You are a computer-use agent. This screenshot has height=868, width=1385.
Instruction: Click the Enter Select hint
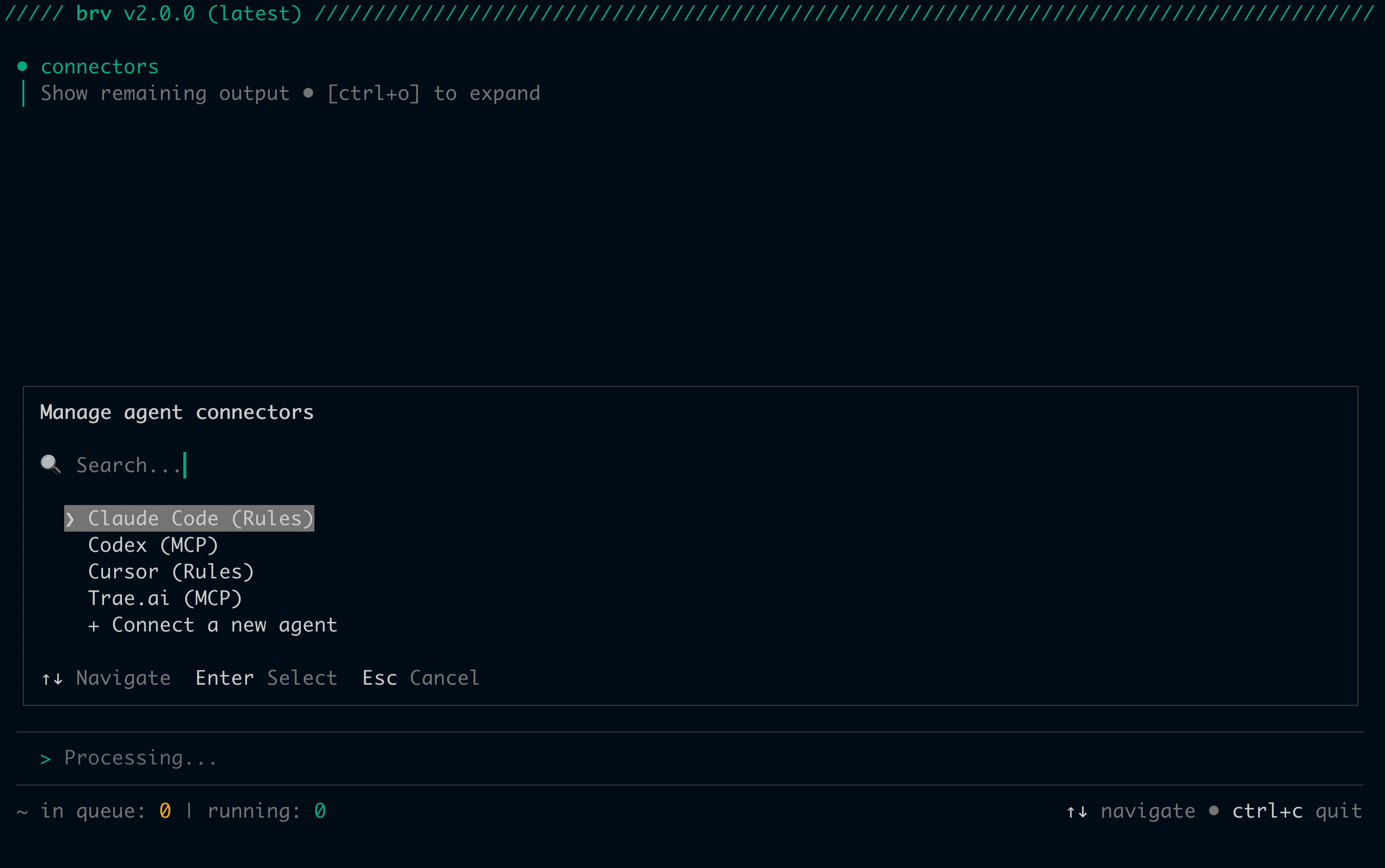click(x=266, y=678)
